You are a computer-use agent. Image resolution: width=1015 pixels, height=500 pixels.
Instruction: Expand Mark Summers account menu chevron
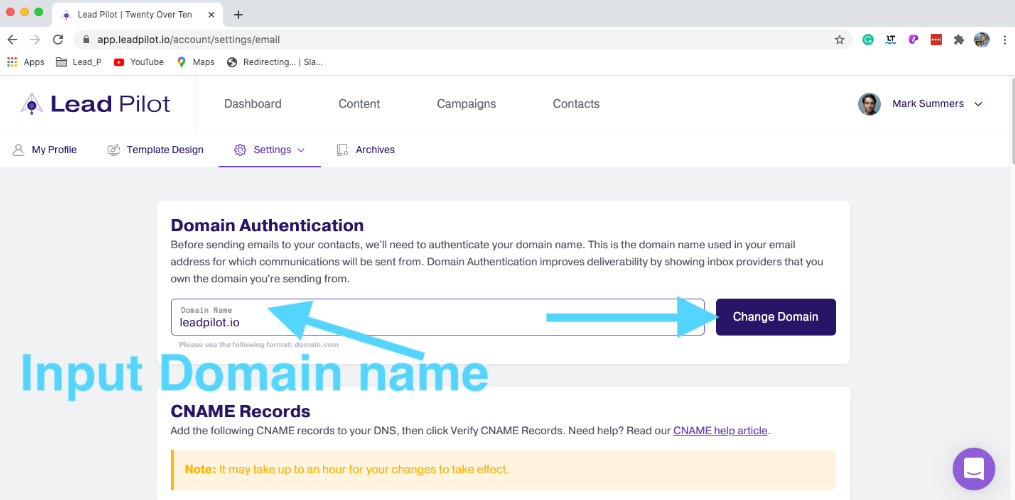pos(978,104)
